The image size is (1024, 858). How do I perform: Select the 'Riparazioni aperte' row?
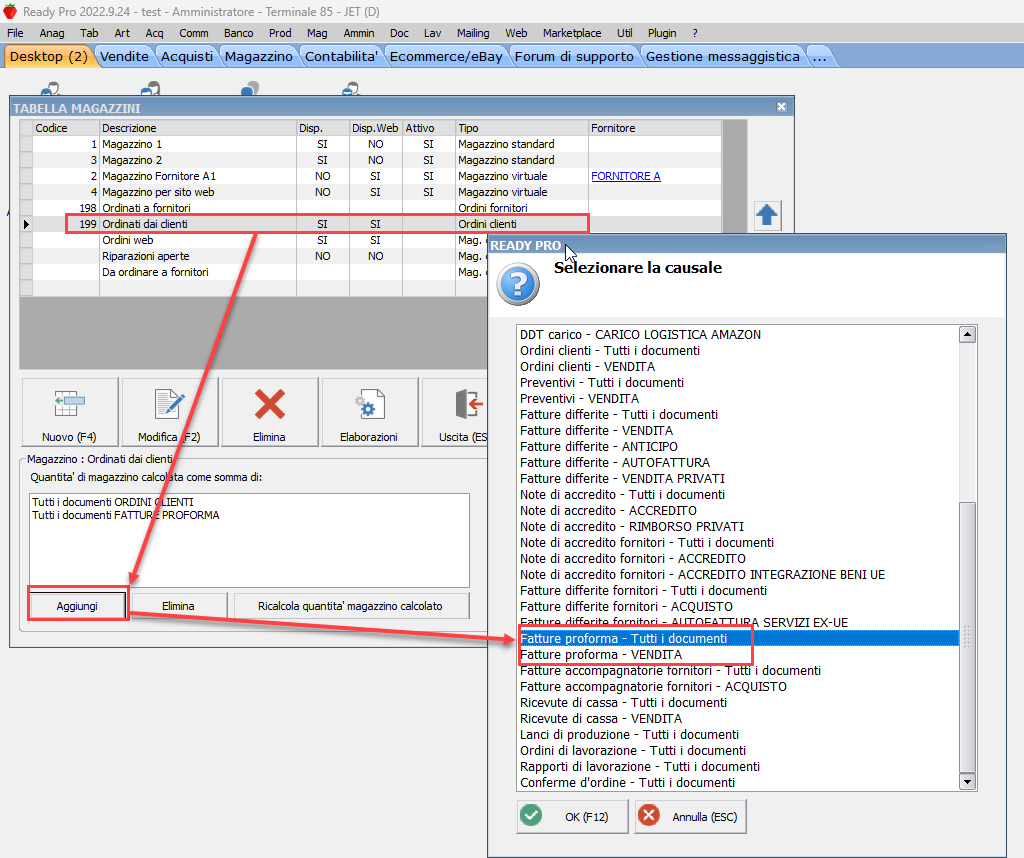pyautogui.click(x=255, y=256)
